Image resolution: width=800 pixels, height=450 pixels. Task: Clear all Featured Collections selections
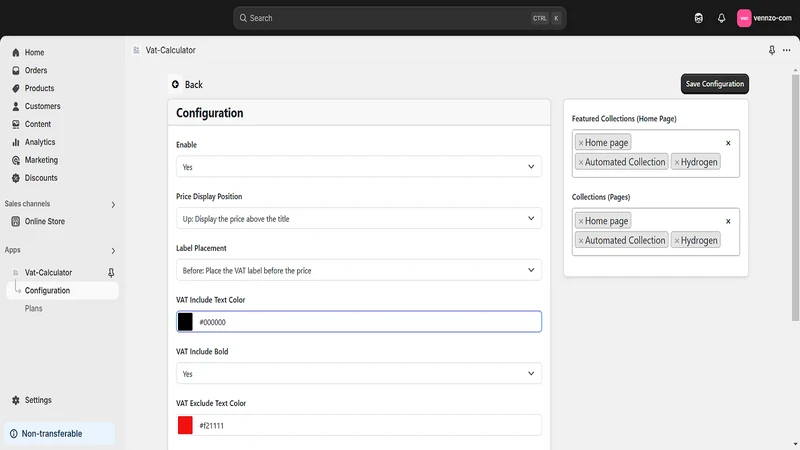click(x=728, y=143)
